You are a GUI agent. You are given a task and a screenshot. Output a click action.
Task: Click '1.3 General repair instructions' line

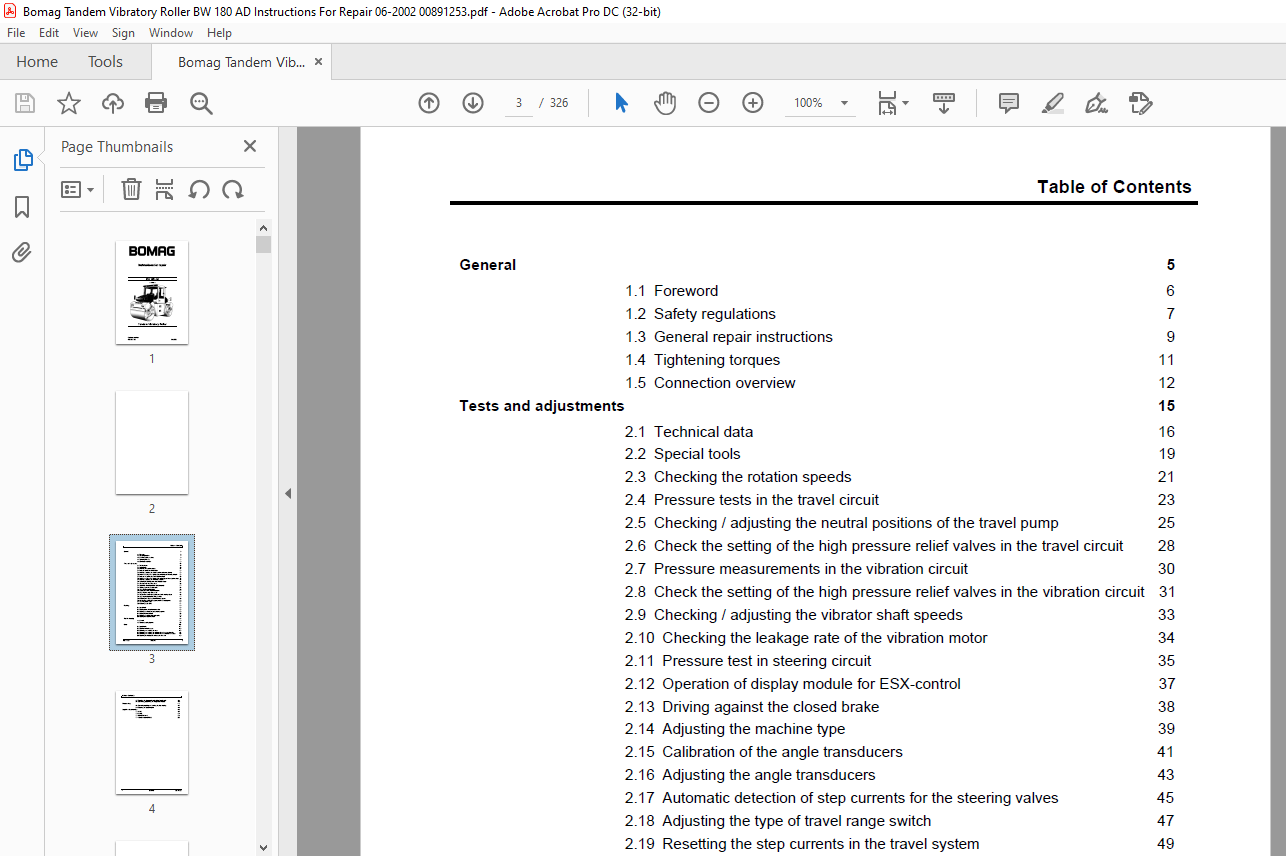click(x=729, y=337)
